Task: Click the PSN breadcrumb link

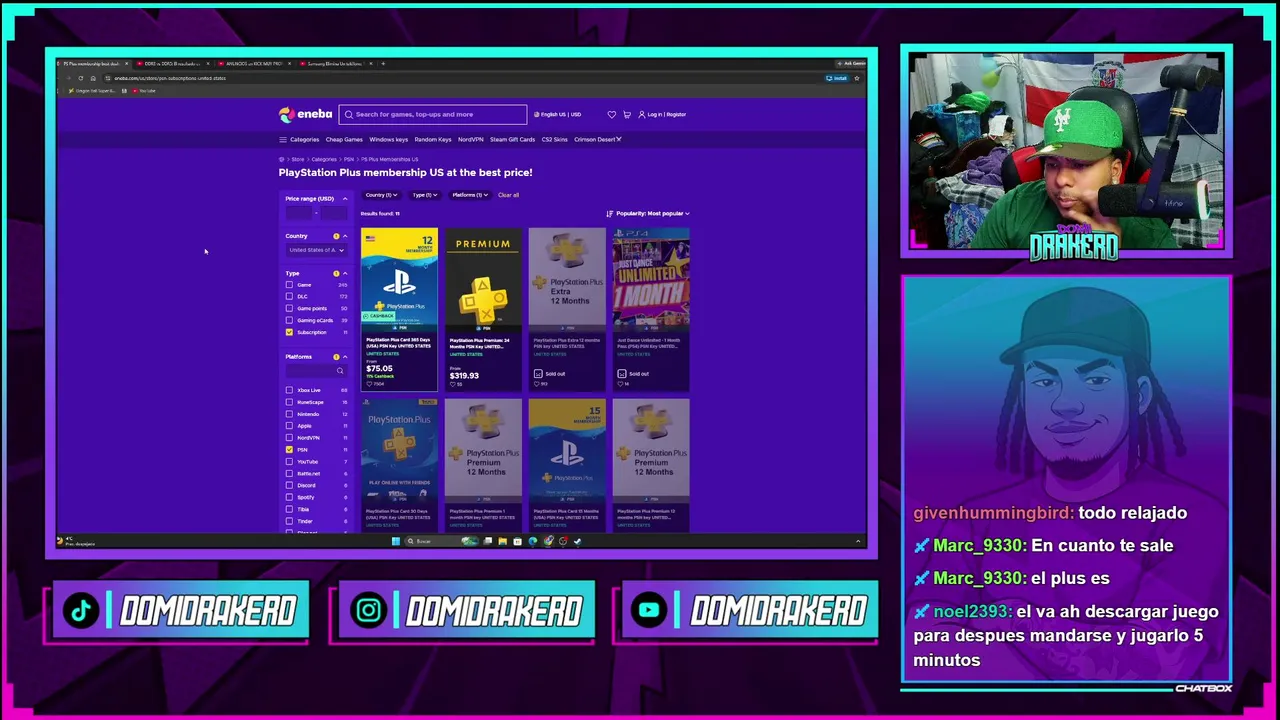Action: (349, 159)
